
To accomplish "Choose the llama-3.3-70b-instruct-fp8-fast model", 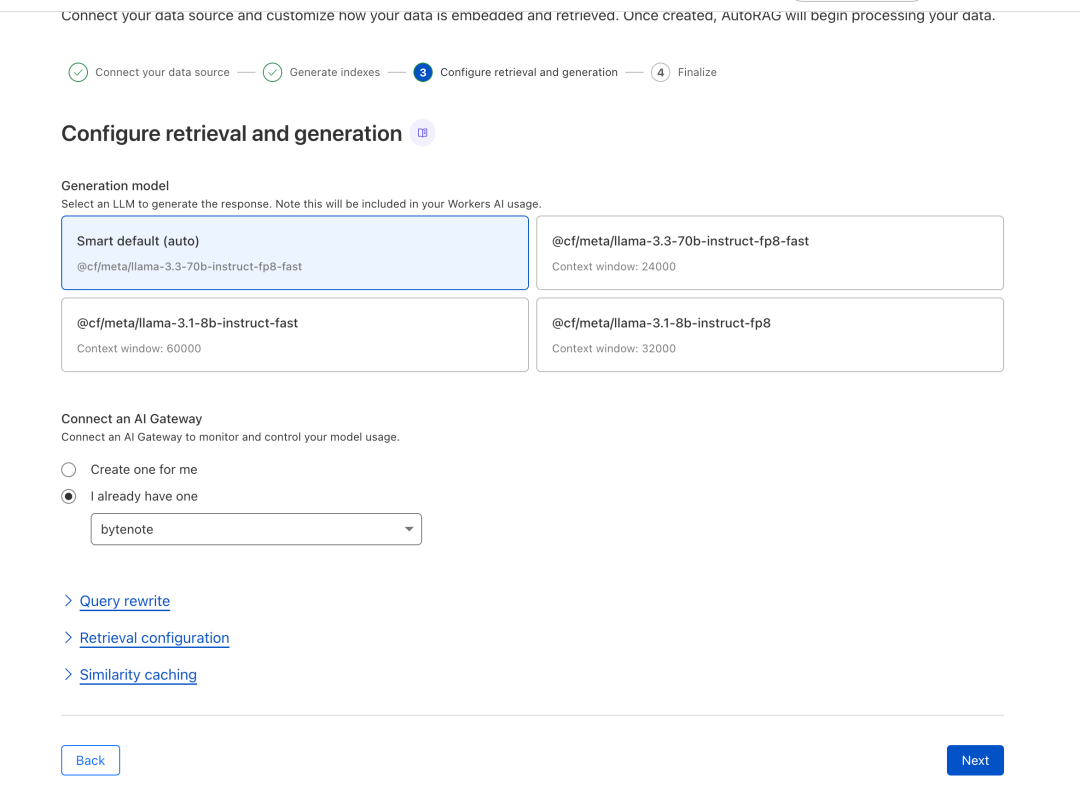I will click(769, 252).
